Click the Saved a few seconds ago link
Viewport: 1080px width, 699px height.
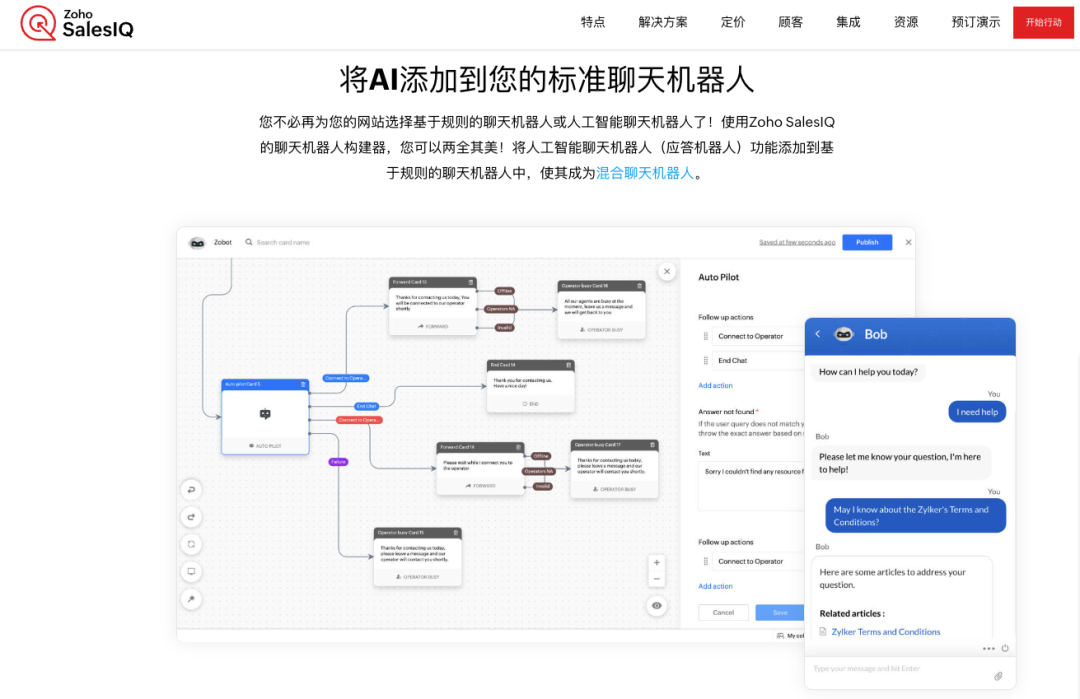tap(797, 242)
